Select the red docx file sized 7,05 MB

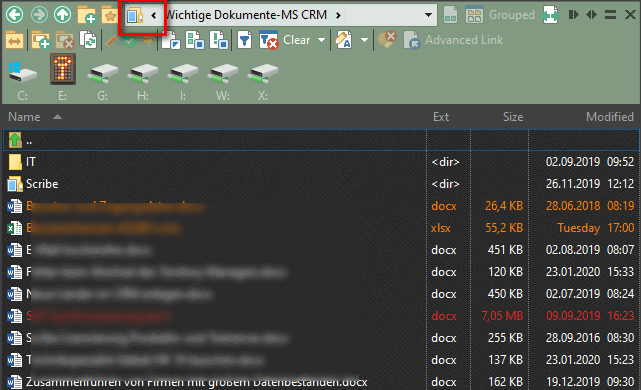321,316
